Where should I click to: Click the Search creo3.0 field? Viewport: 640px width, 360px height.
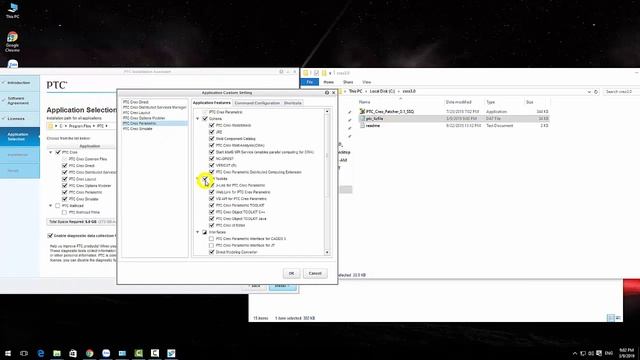[621, 92]
